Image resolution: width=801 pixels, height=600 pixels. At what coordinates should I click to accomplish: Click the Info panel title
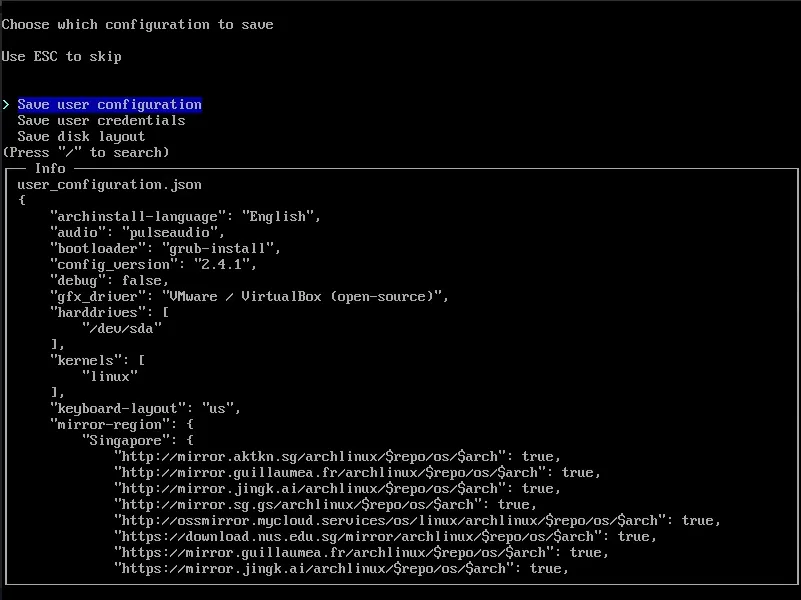click(x=50, y=168)
